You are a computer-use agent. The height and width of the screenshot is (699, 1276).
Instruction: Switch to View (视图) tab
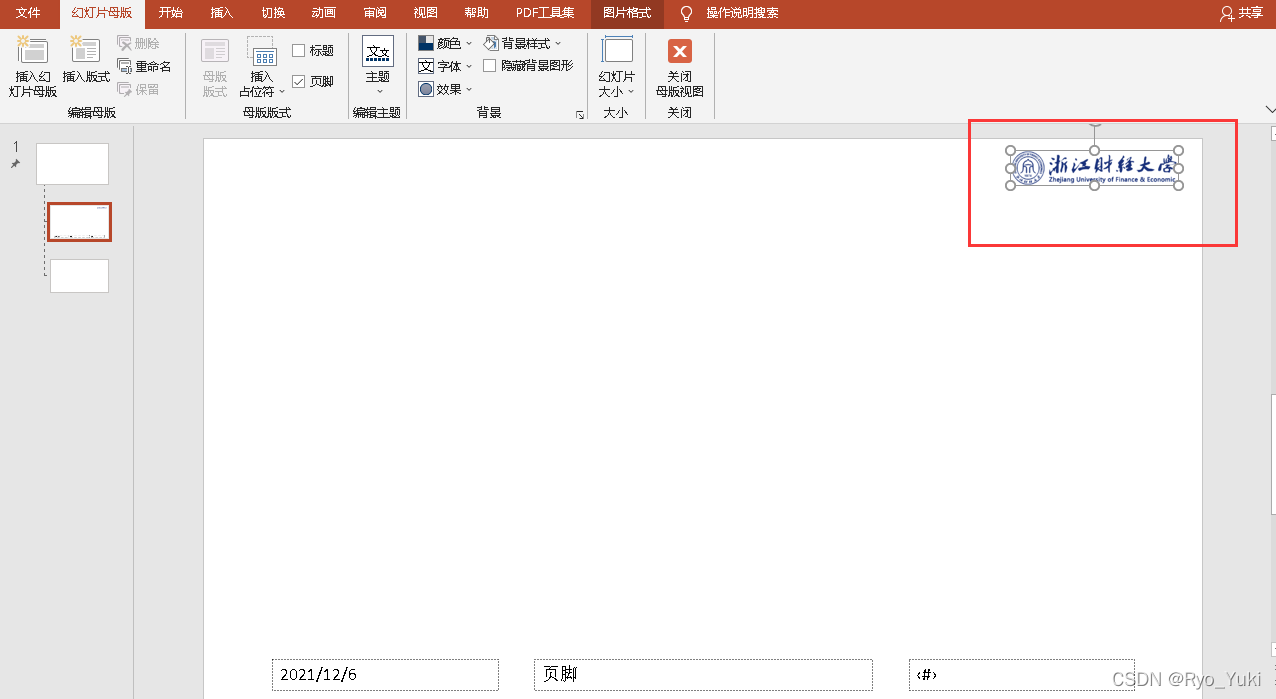pyautogui.click(x=426, y=13)
